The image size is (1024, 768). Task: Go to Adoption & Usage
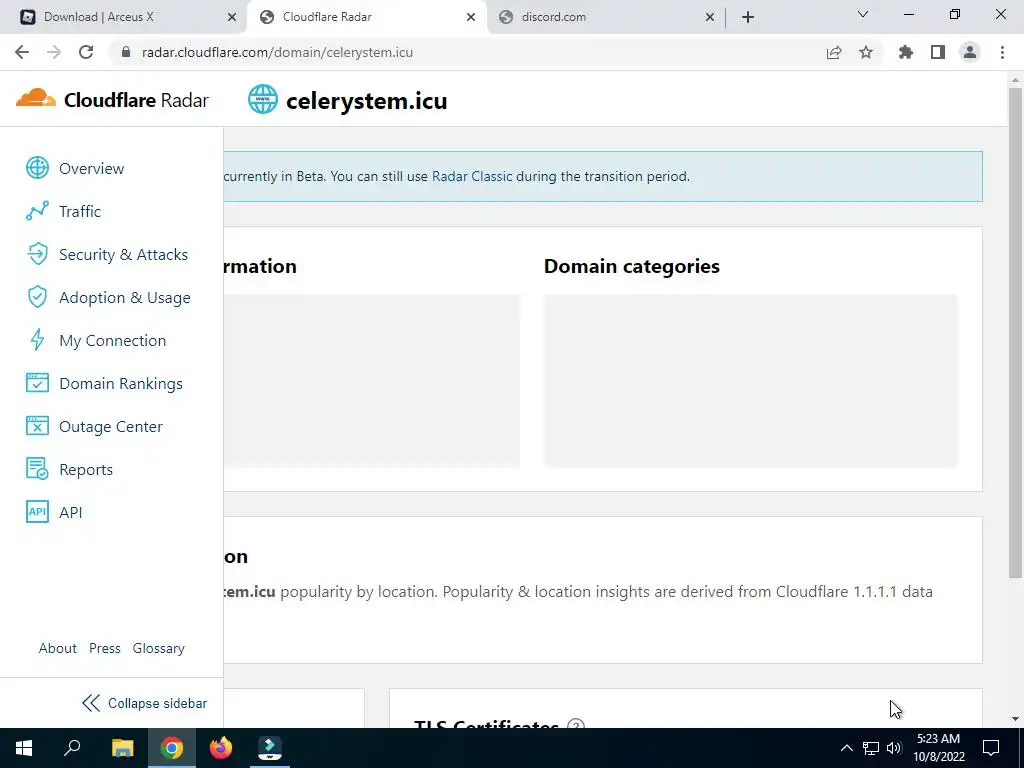[x=125, y=298]
